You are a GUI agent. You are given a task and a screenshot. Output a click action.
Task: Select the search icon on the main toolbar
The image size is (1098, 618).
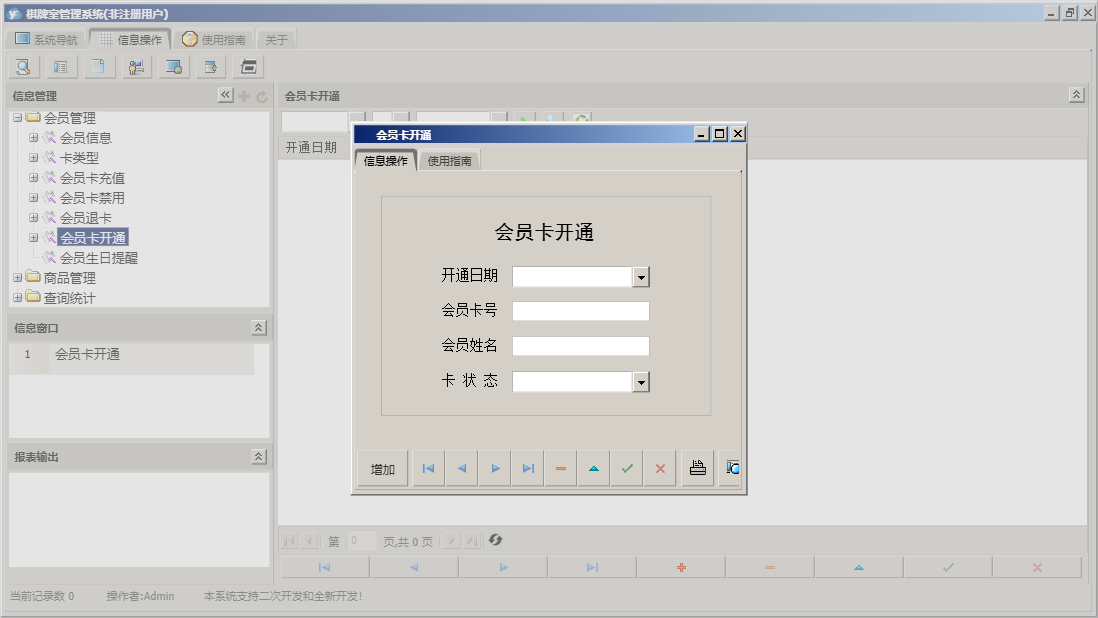pos(23,67)
